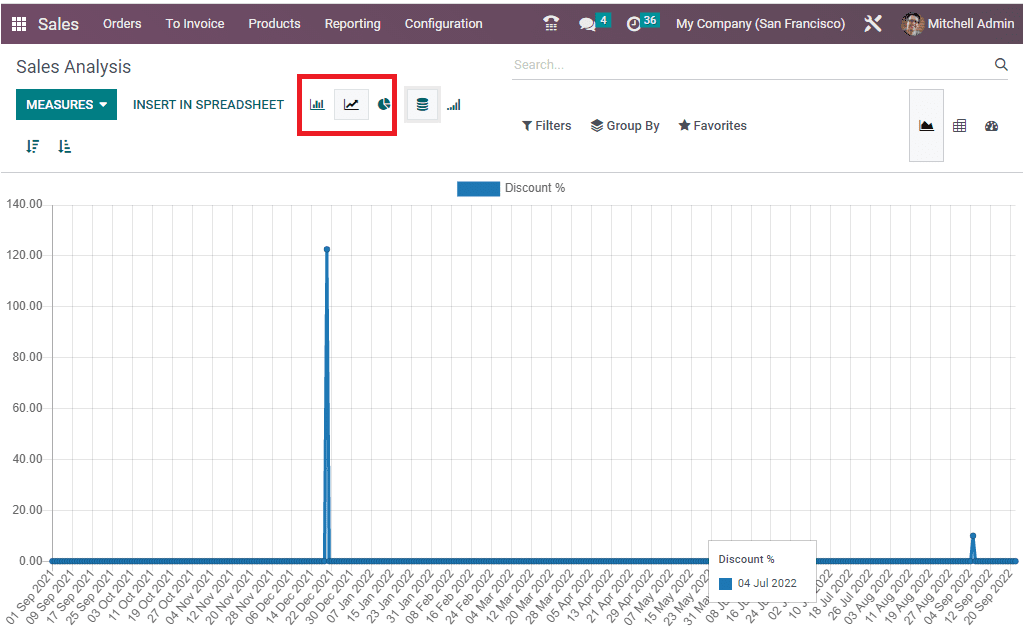Click the search magnifier icon
Screen dimensions: 1024x629
1001,65
